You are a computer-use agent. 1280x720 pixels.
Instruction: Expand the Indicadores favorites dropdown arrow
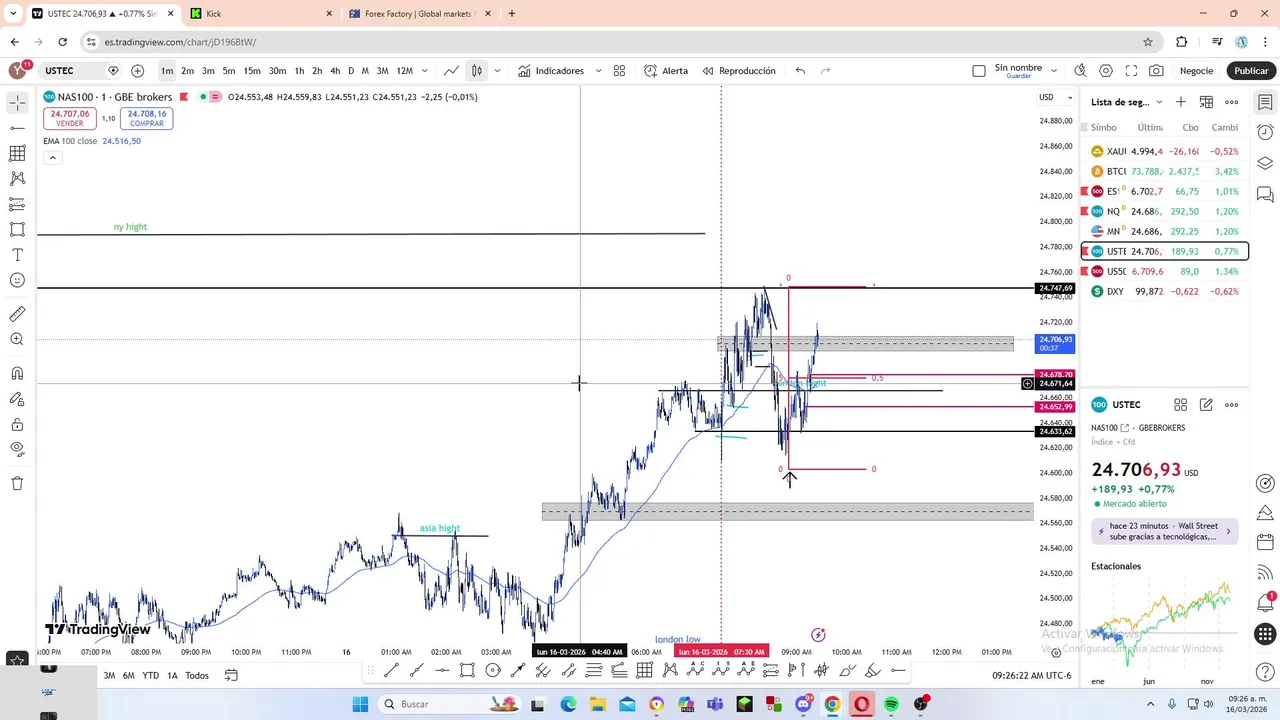click(598, 71)
